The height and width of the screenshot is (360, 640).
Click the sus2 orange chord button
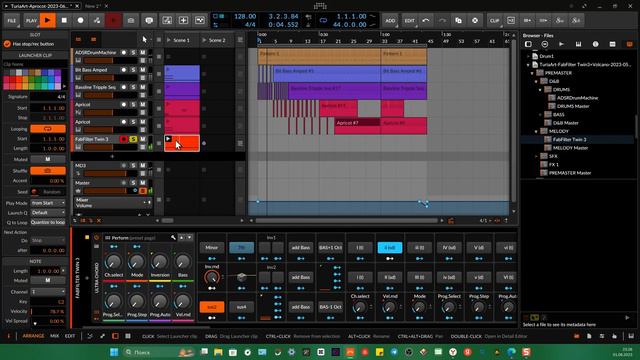(211, 307)
